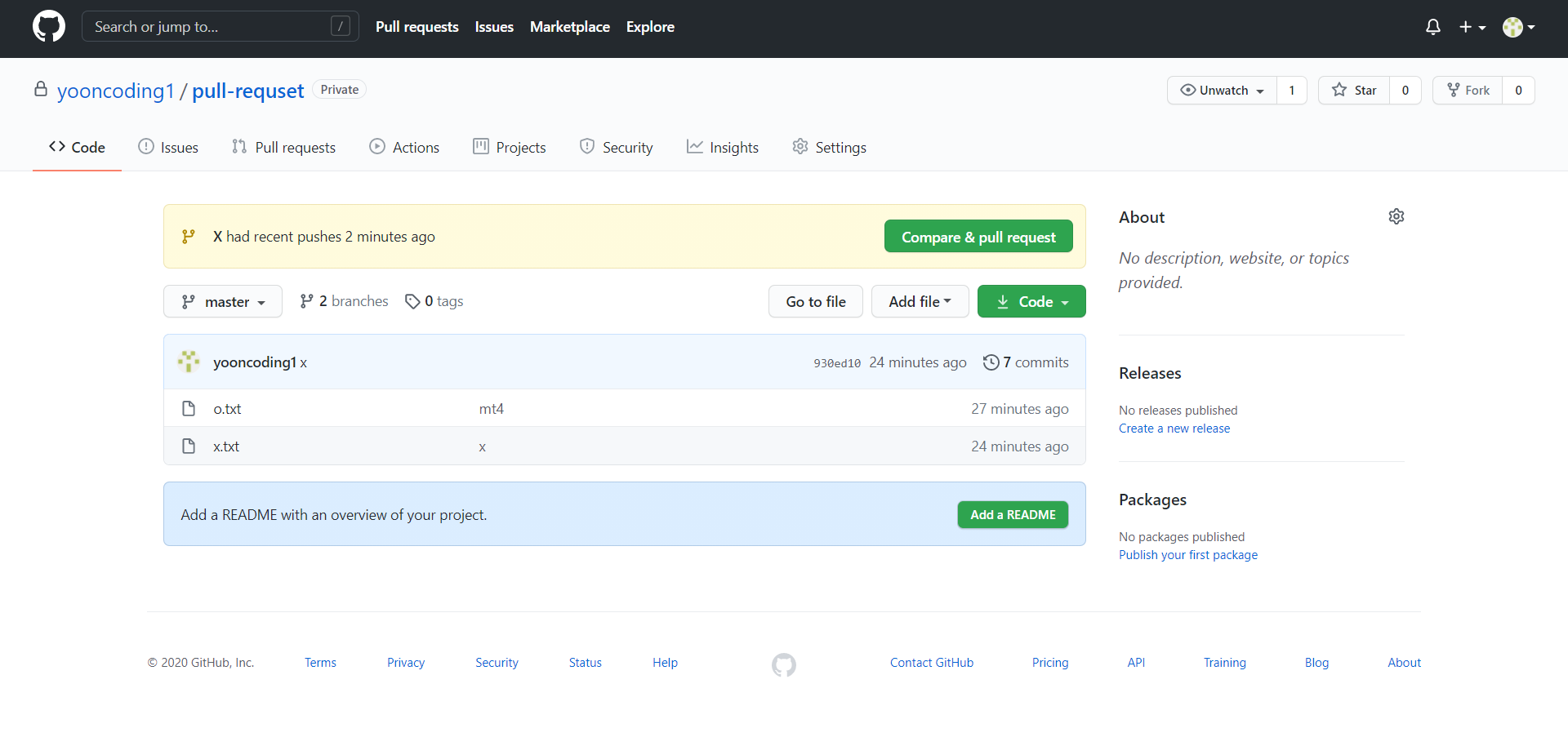Click Add a README button
Screen dimensions: 1568x755
[x=1013, y=514]
